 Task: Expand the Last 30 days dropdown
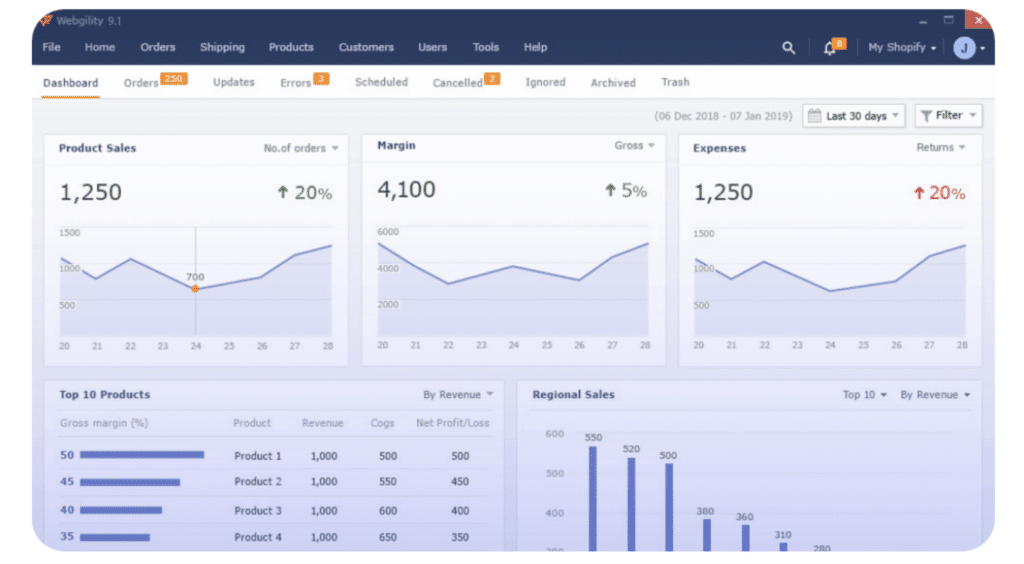tap(854, 116)
